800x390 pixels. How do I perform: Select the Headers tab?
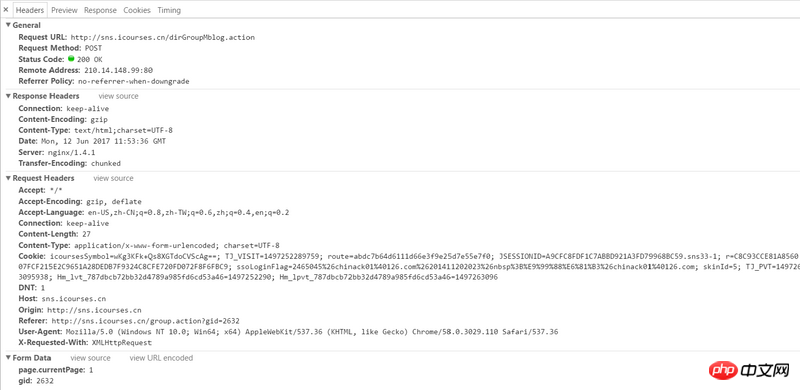[30, 10]
